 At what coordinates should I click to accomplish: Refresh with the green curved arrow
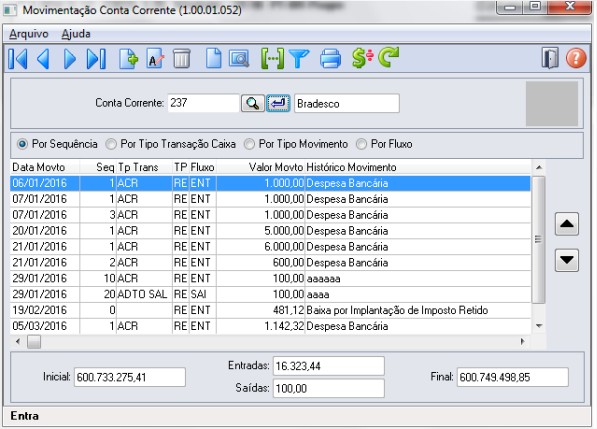(x=389, y=58)
